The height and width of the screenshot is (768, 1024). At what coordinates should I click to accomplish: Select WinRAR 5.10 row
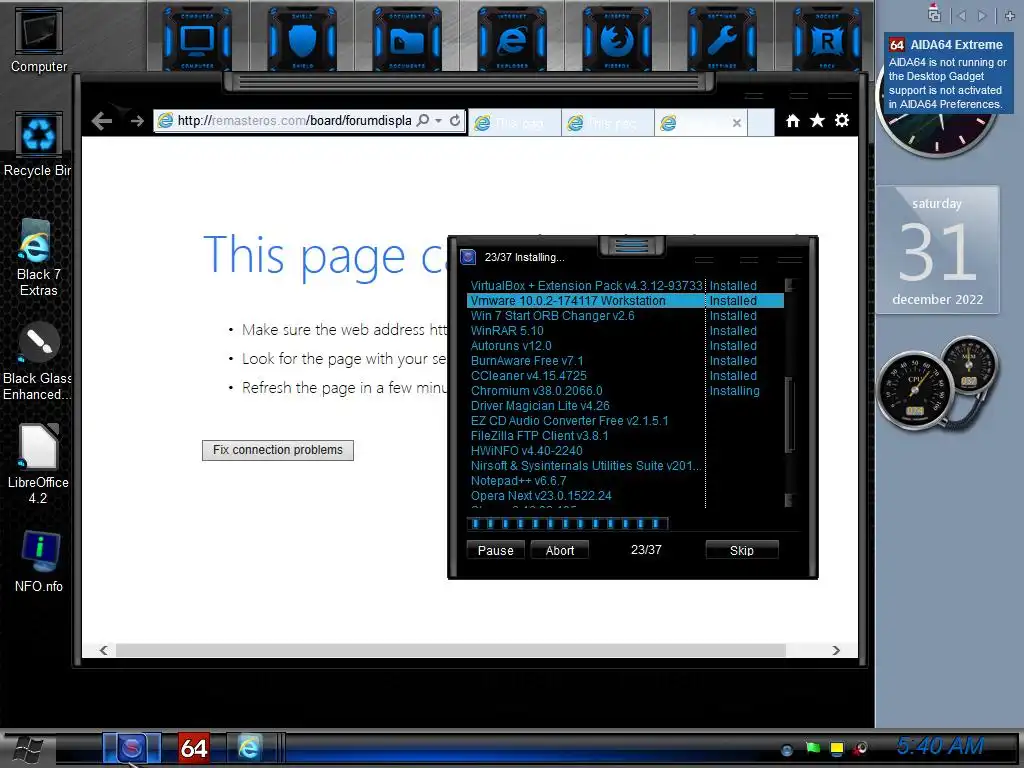(x=625, y=331)
